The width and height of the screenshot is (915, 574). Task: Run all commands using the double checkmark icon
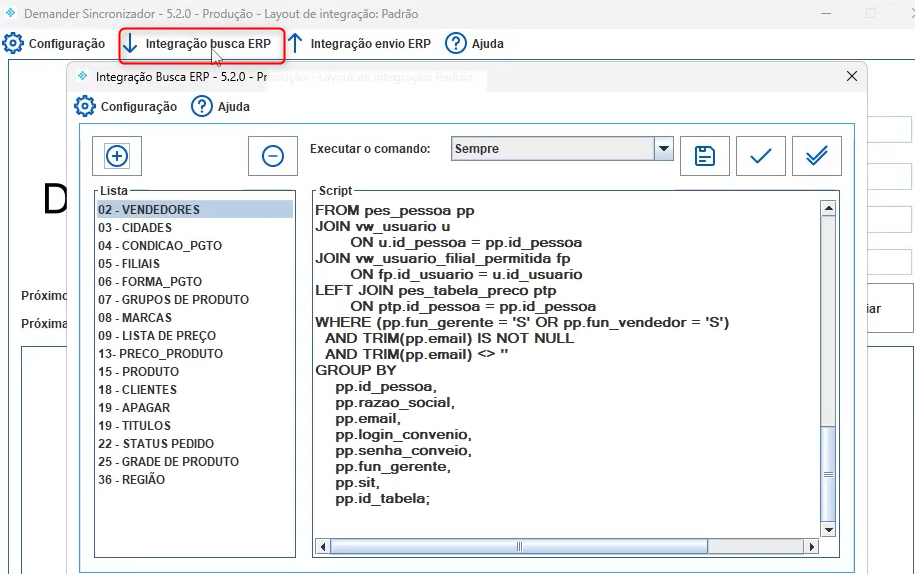[816, 156]
